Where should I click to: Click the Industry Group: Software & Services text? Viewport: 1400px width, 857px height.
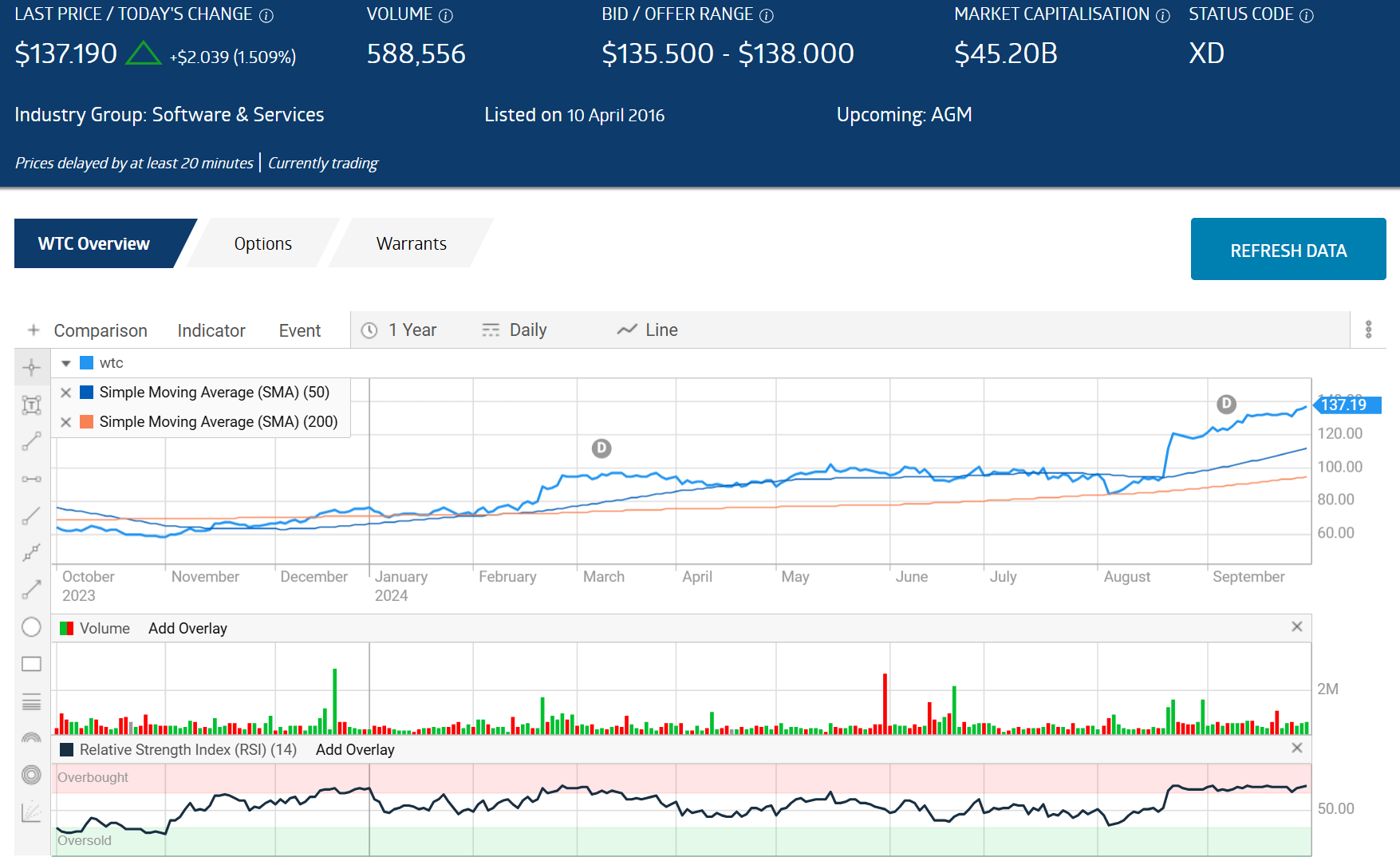(169, 115)
